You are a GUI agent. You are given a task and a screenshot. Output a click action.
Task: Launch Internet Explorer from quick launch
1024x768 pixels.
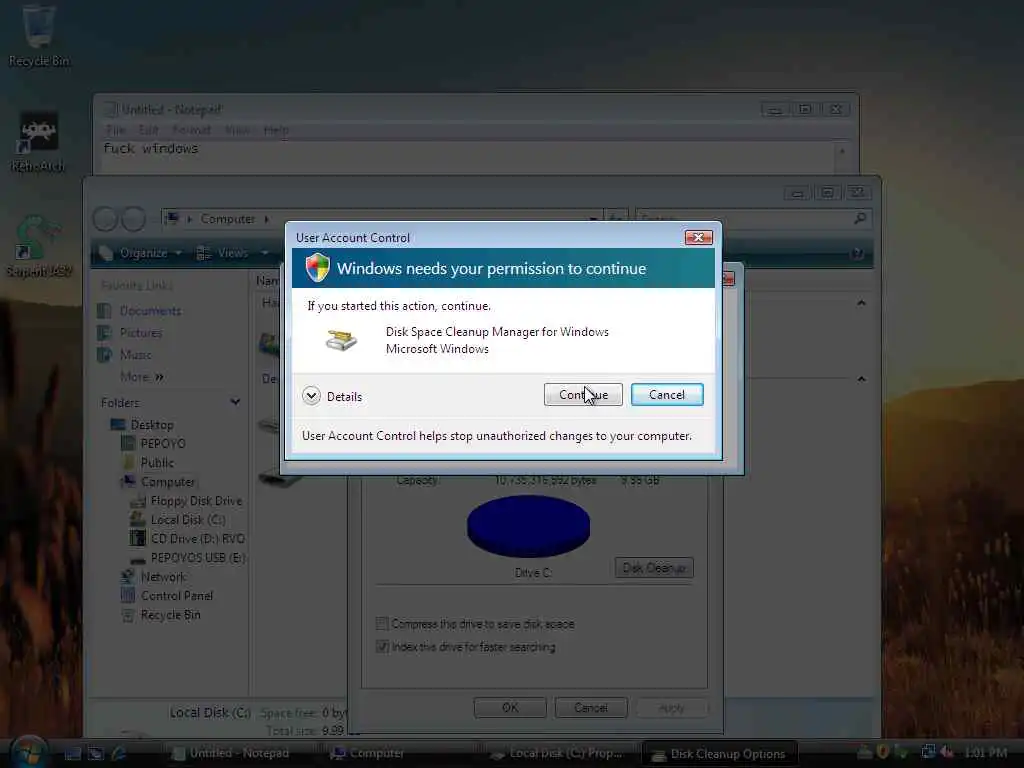click(119, 754)
